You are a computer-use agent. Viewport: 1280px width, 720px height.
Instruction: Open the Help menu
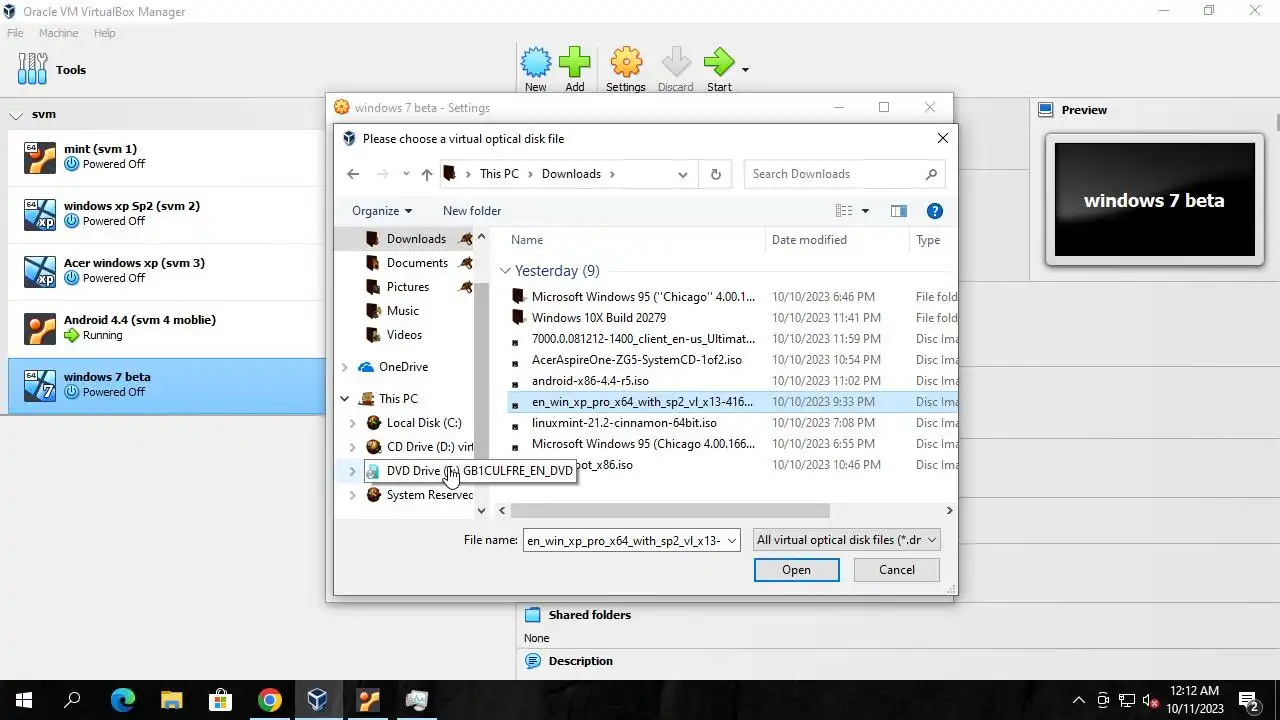(x=105, y=33)
